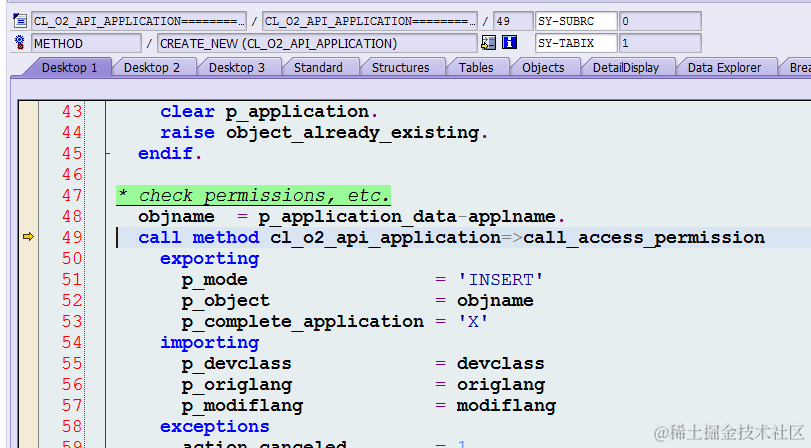The image size is (811, 448).
Task: Click the 'endif.' keyword on line 45
Action: (x=170, y=154)
